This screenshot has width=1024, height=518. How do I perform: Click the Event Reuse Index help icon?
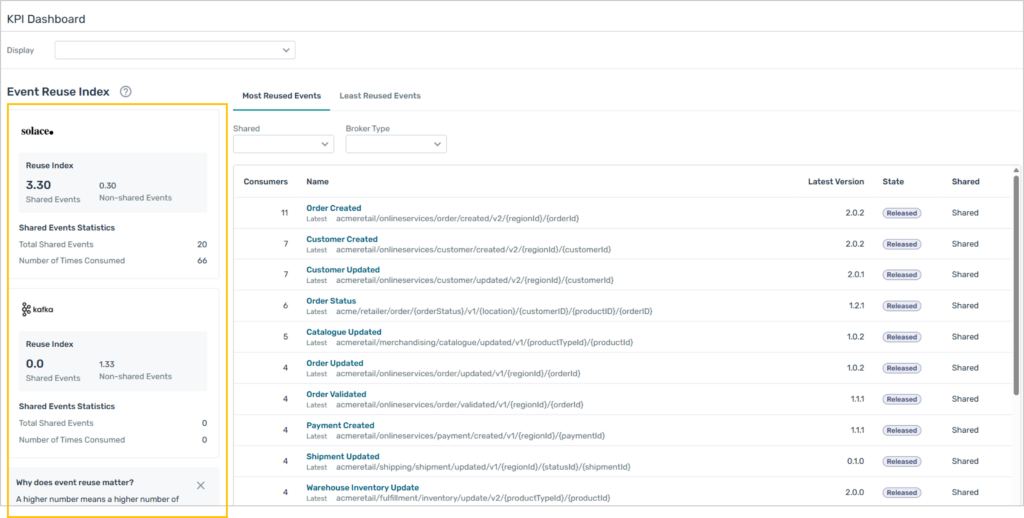click(x=125, y=92)
